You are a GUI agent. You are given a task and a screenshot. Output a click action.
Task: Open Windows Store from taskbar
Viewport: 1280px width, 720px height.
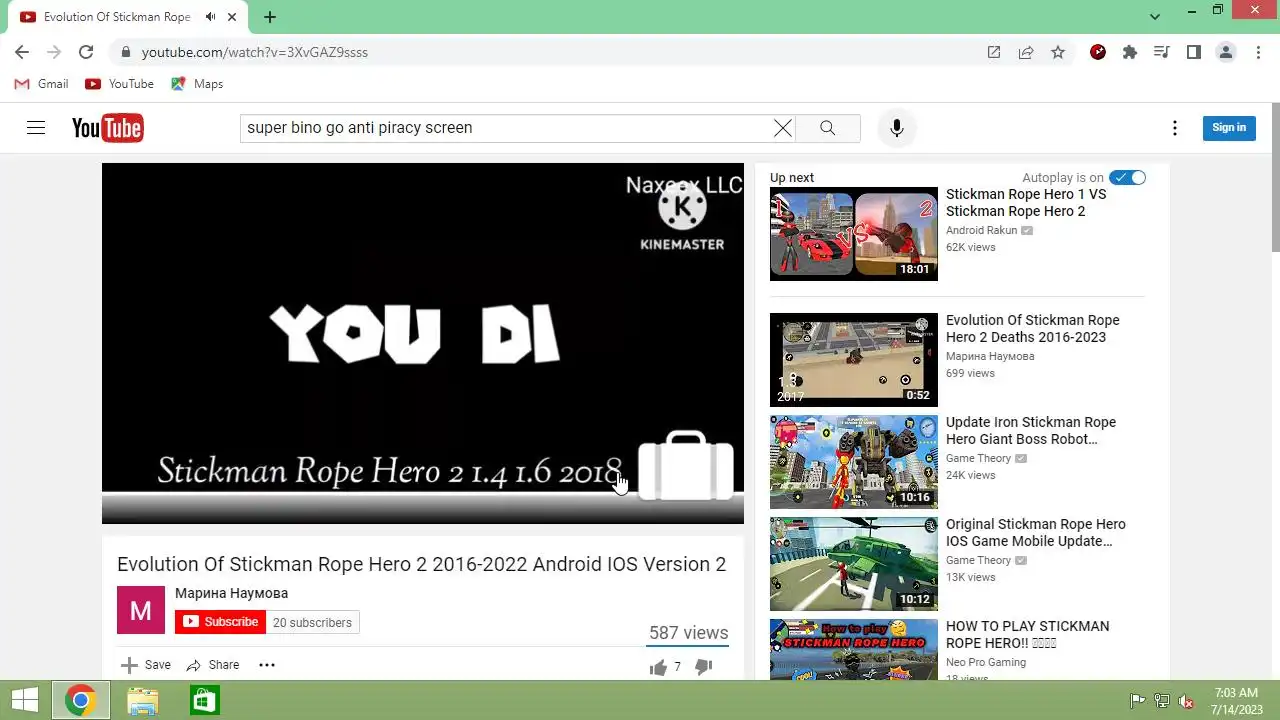[204, 700]
